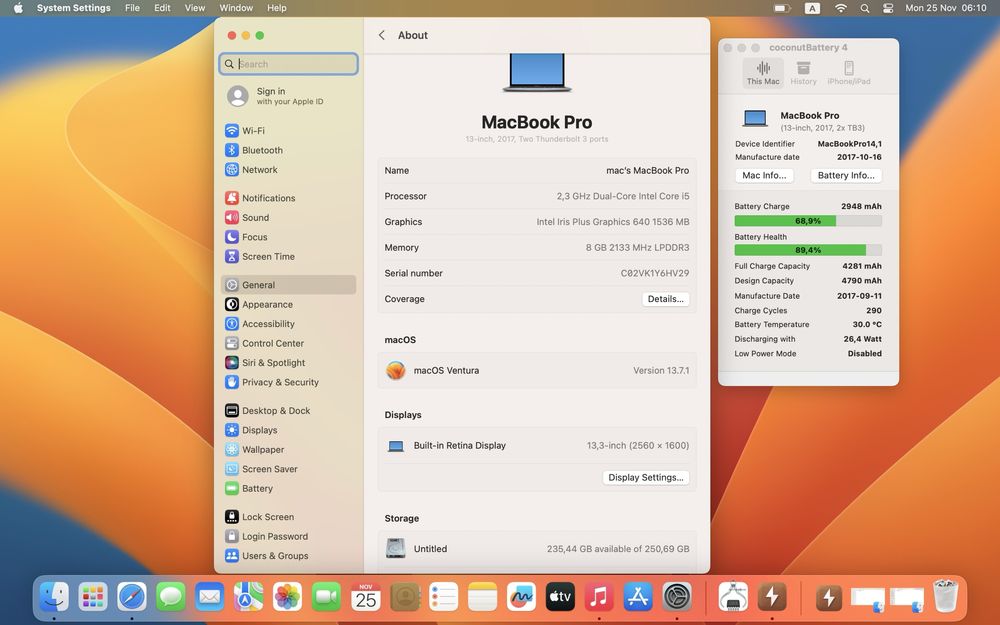Click serial number C02VK1Y6HV29
Image resolution: width=1000 pixels, height=625 pixels.
(654, 273)
